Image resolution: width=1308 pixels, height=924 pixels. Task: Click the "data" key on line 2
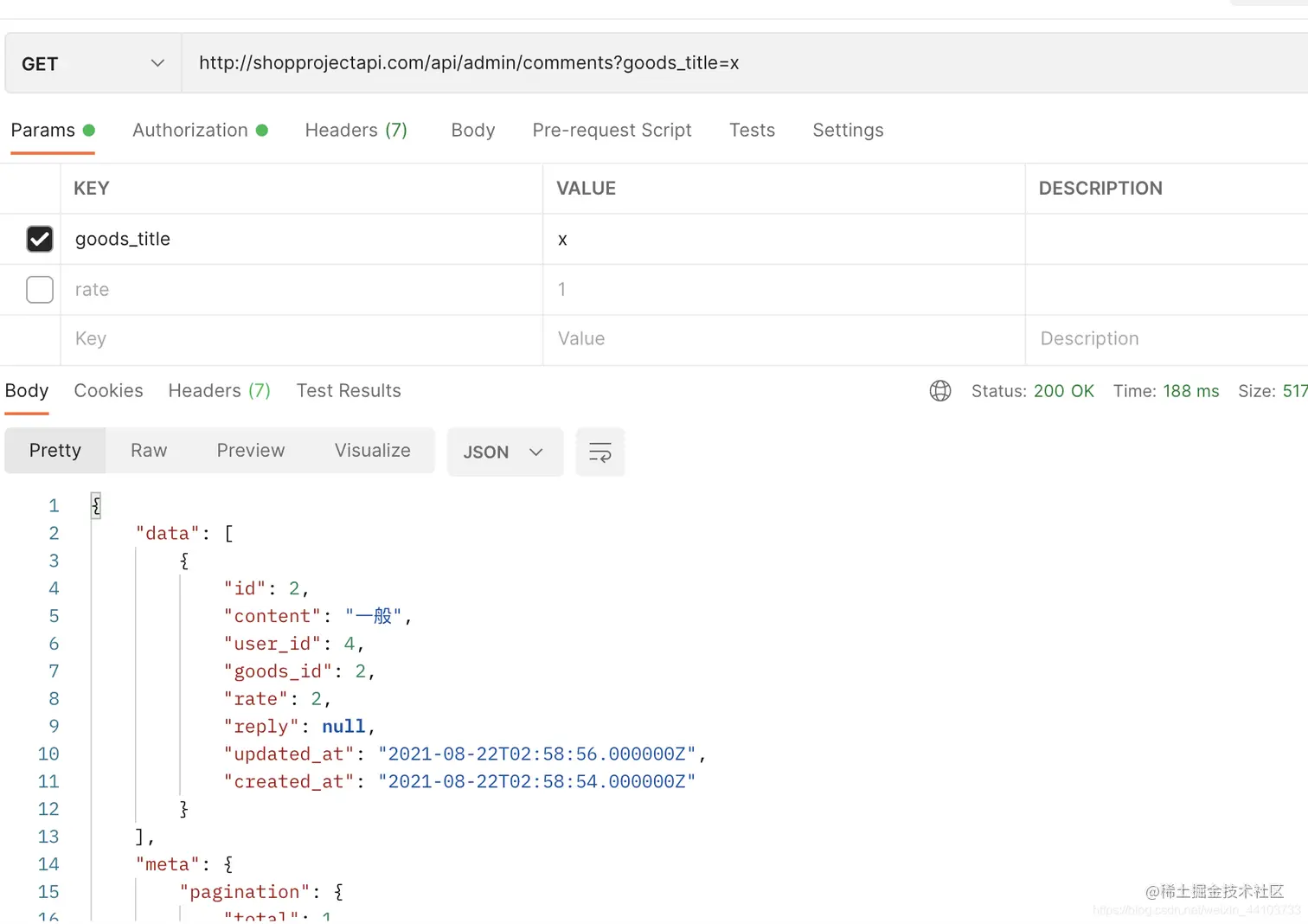(168, 534)
